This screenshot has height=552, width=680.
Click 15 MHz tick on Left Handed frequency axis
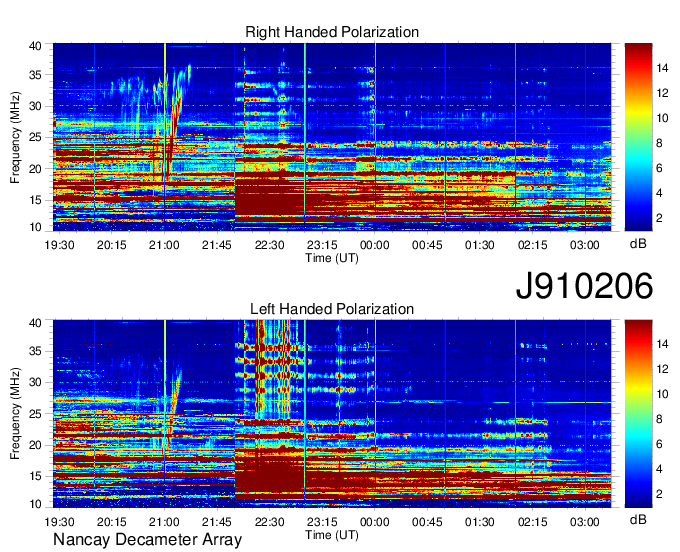[x=35, y=476]
